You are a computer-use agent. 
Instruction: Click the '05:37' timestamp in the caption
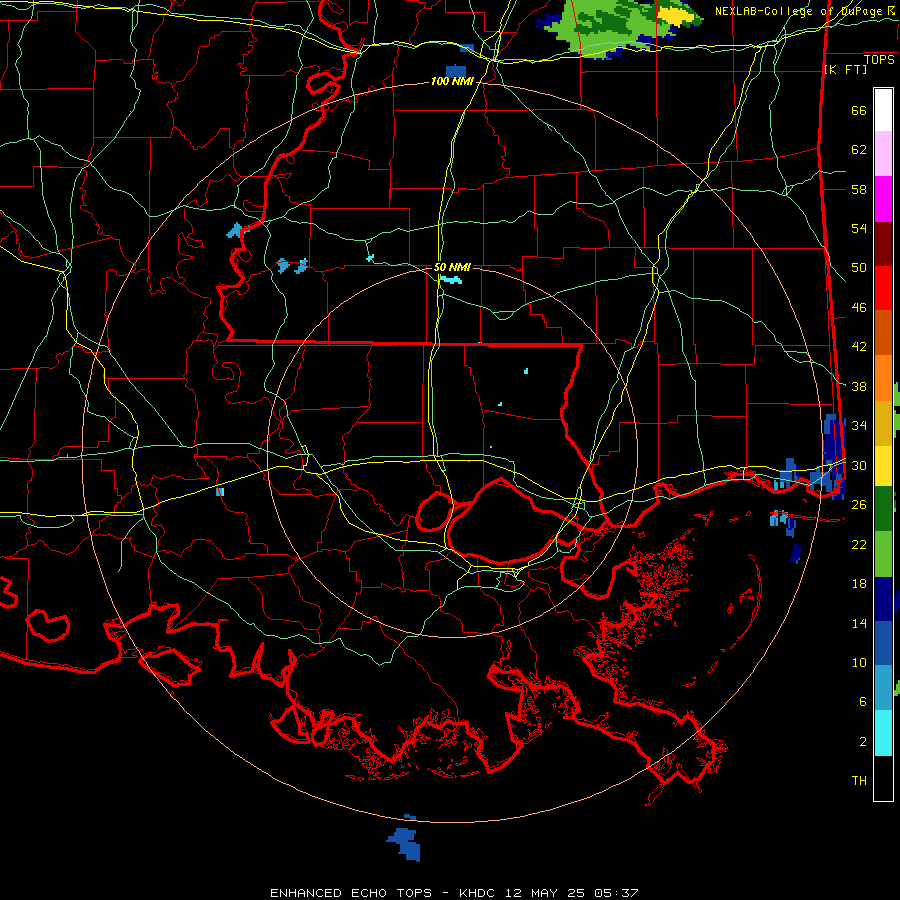click(x=615, y=893)
